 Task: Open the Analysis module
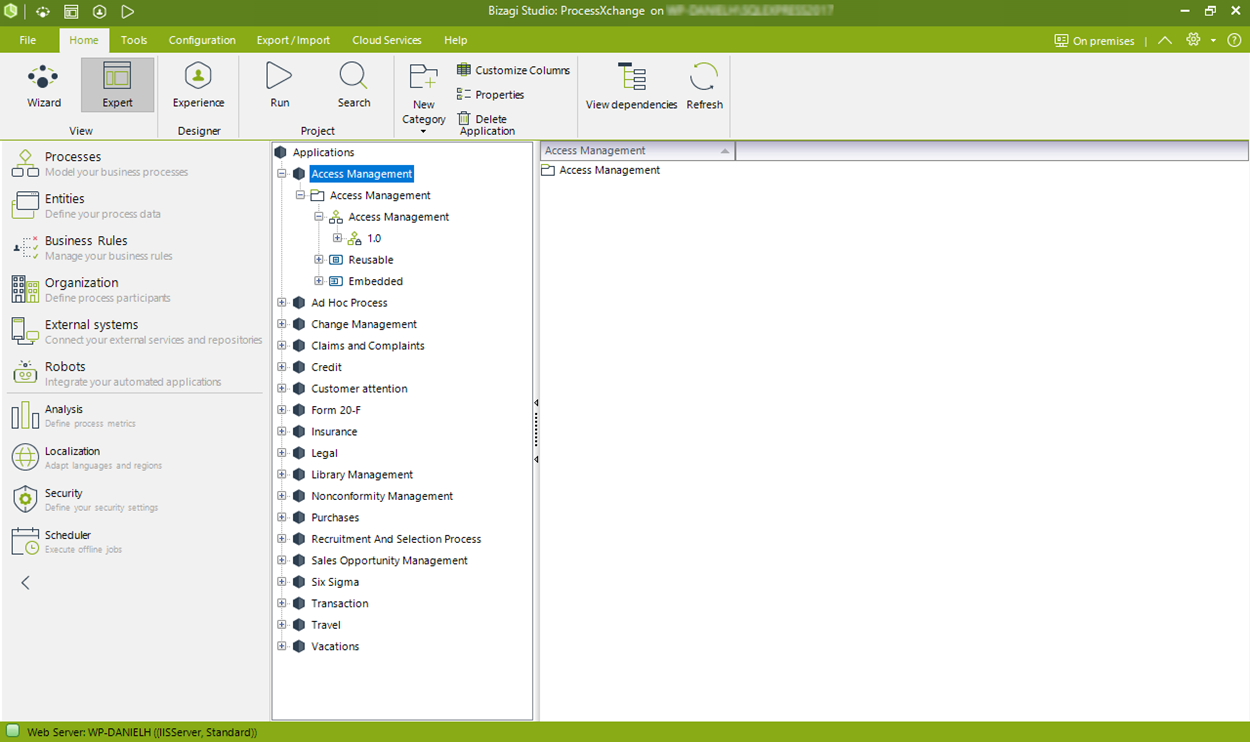point(136,415)
